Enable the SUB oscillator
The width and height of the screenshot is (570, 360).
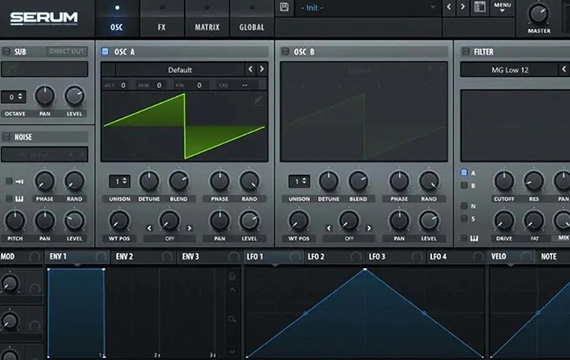[x=6, y=51]
